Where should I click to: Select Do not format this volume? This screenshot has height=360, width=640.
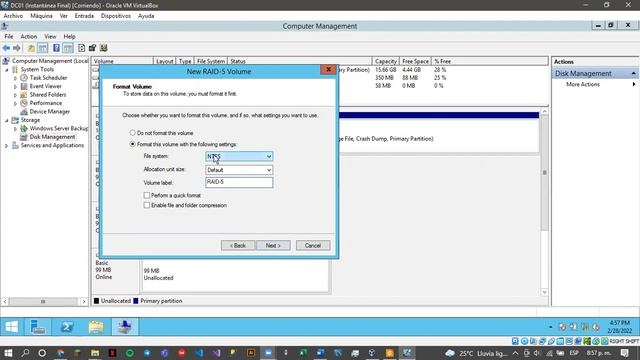[x=132, y=133]
